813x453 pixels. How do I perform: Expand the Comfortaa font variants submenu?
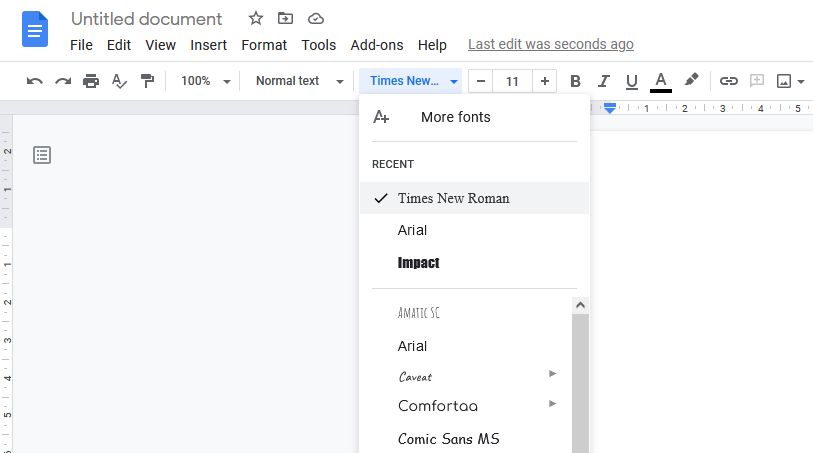pos(552,404)
